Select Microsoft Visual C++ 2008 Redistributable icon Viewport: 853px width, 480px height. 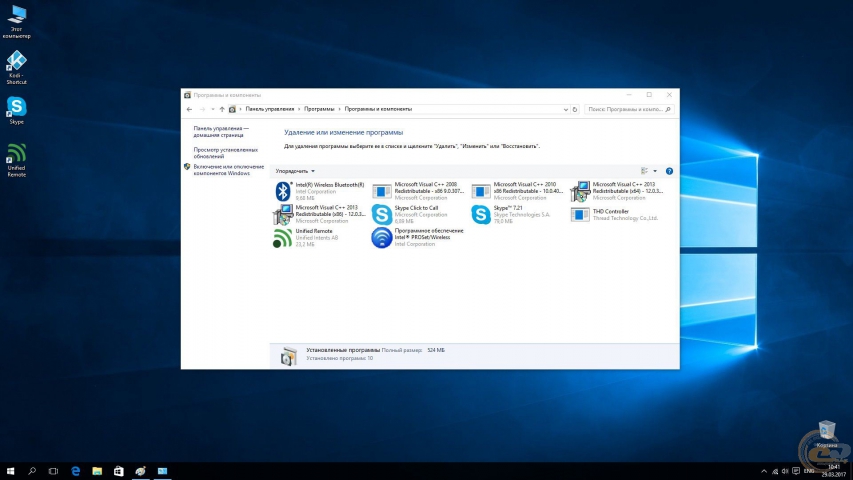coord(381,191)
